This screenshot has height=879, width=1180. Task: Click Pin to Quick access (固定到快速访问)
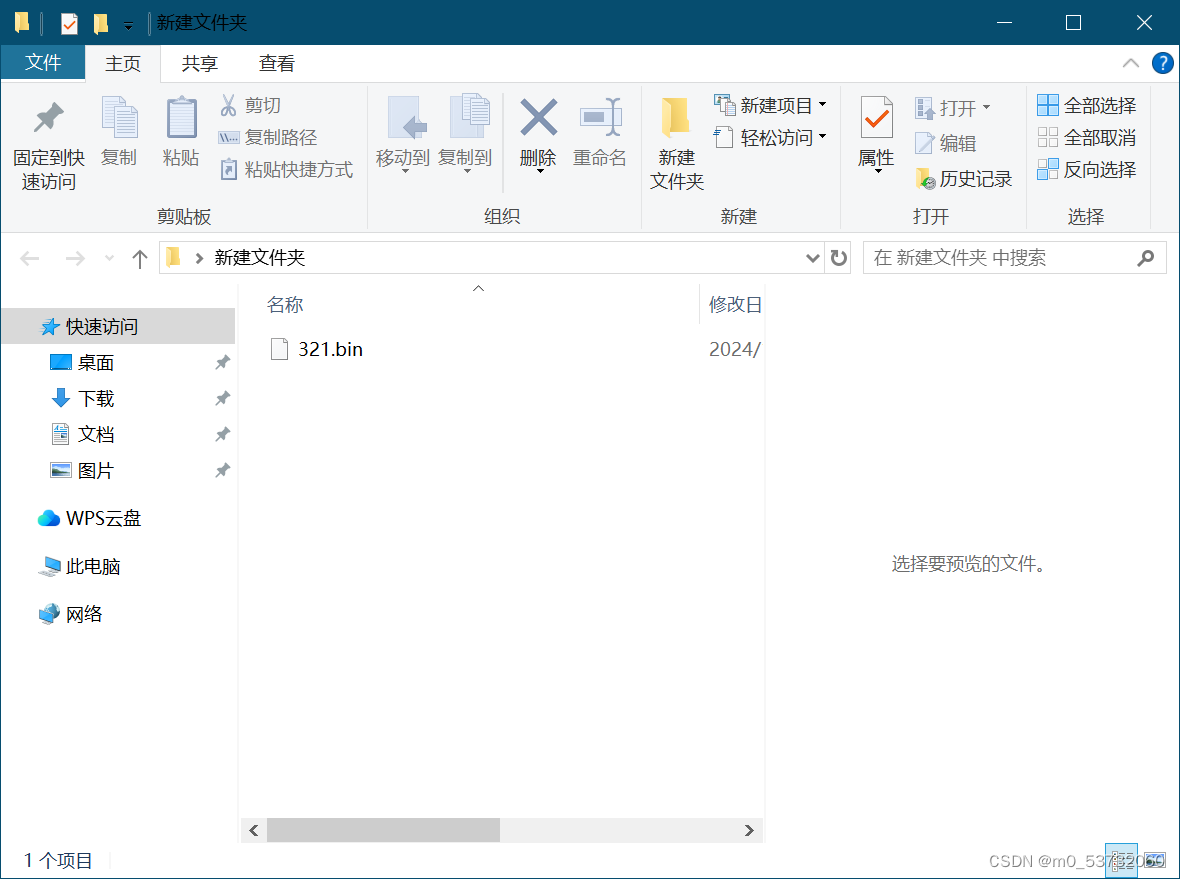click(x=49, y=146)
